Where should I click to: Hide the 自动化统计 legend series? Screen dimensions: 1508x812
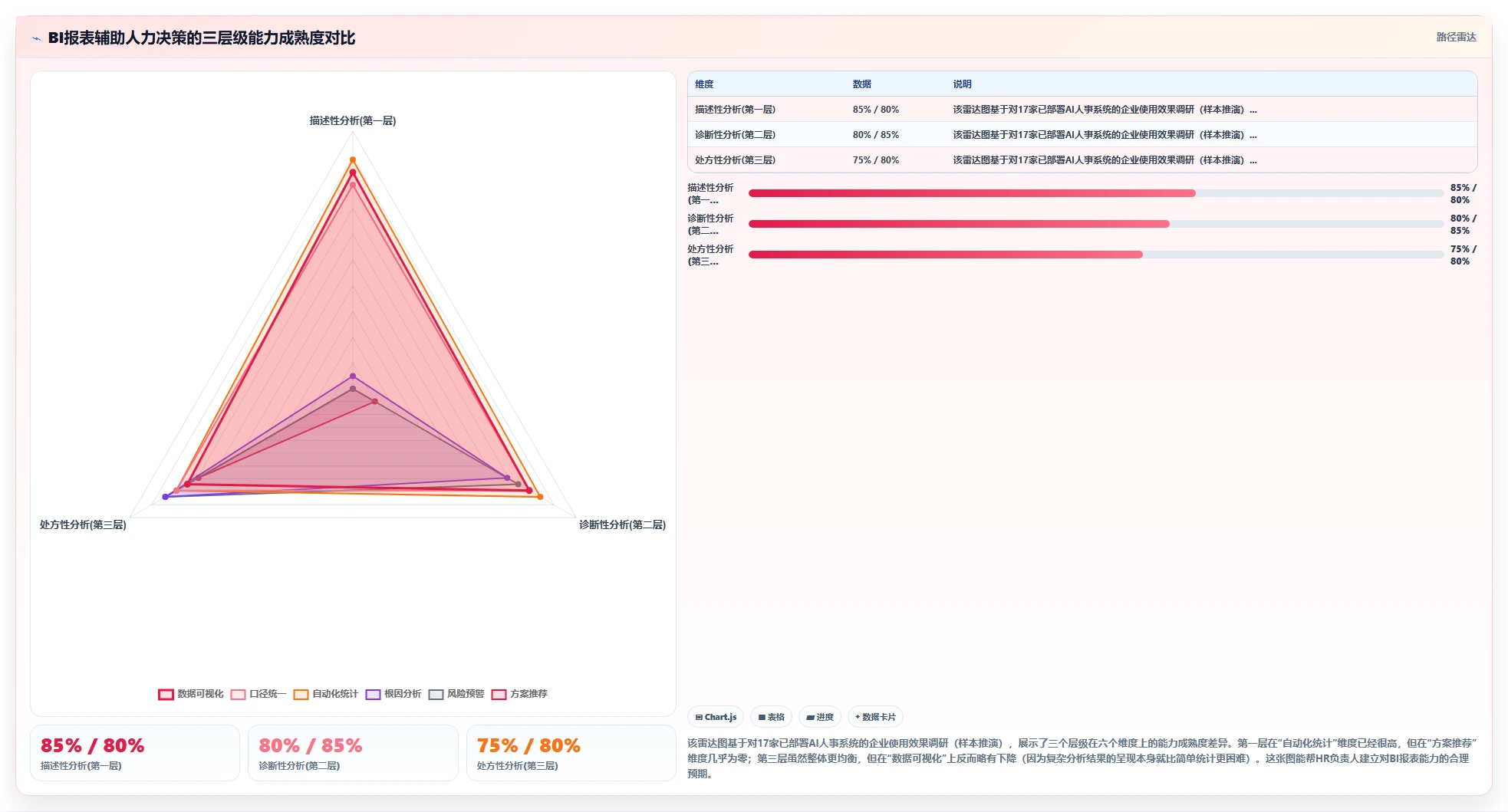326,694
